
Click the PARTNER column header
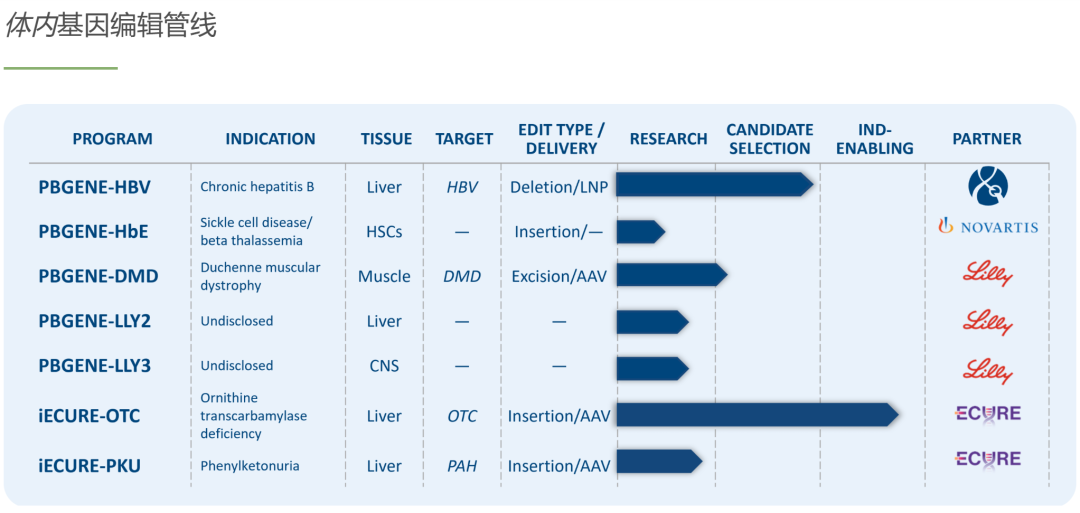[x=987, y=138]
